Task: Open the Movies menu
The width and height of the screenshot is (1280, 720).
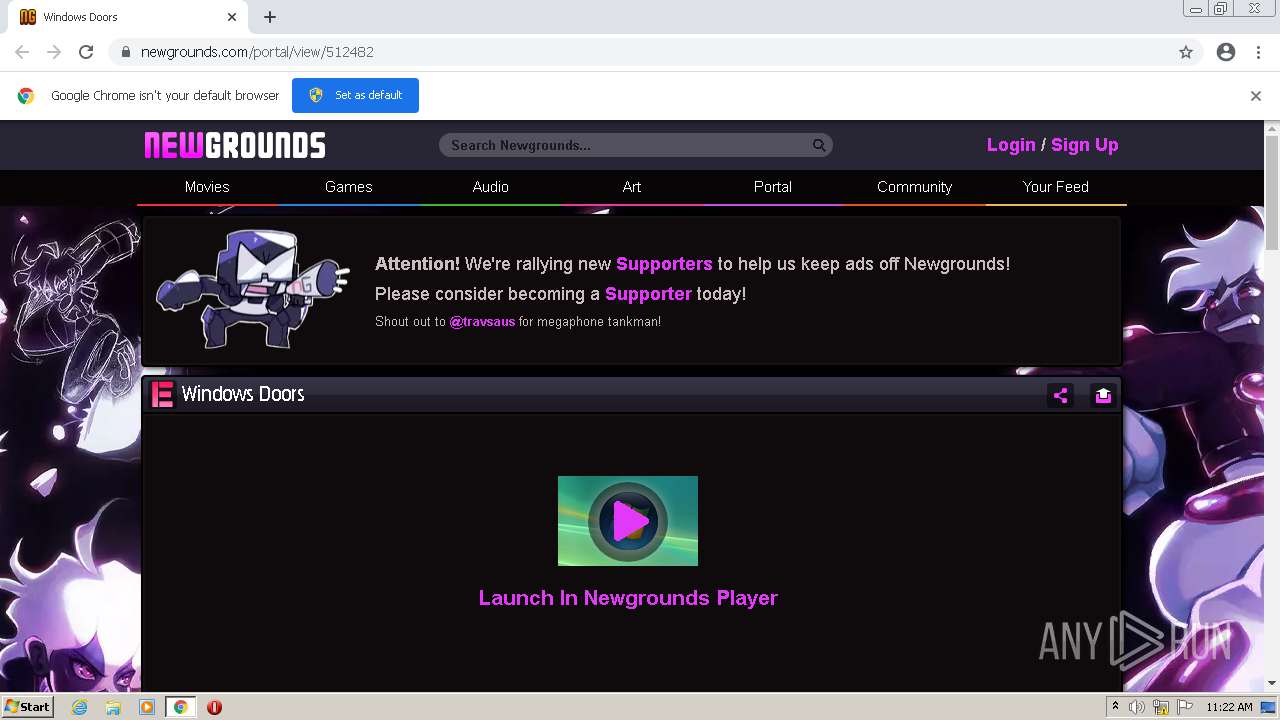Action: pos(207,187)
